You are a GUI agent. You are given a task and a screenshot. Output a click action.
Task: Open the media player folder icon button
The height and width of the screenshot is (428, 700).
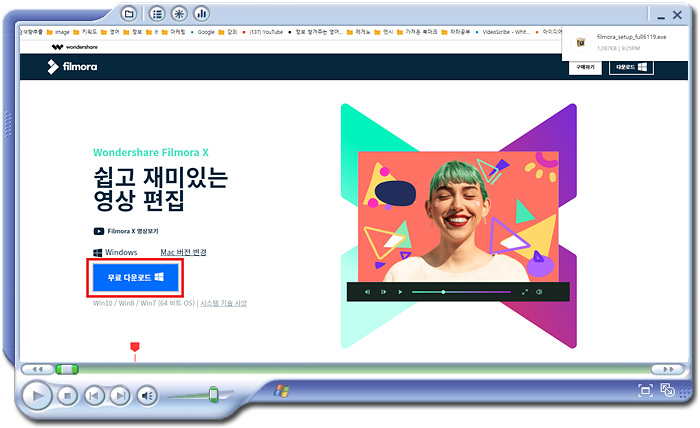[129, 14]
